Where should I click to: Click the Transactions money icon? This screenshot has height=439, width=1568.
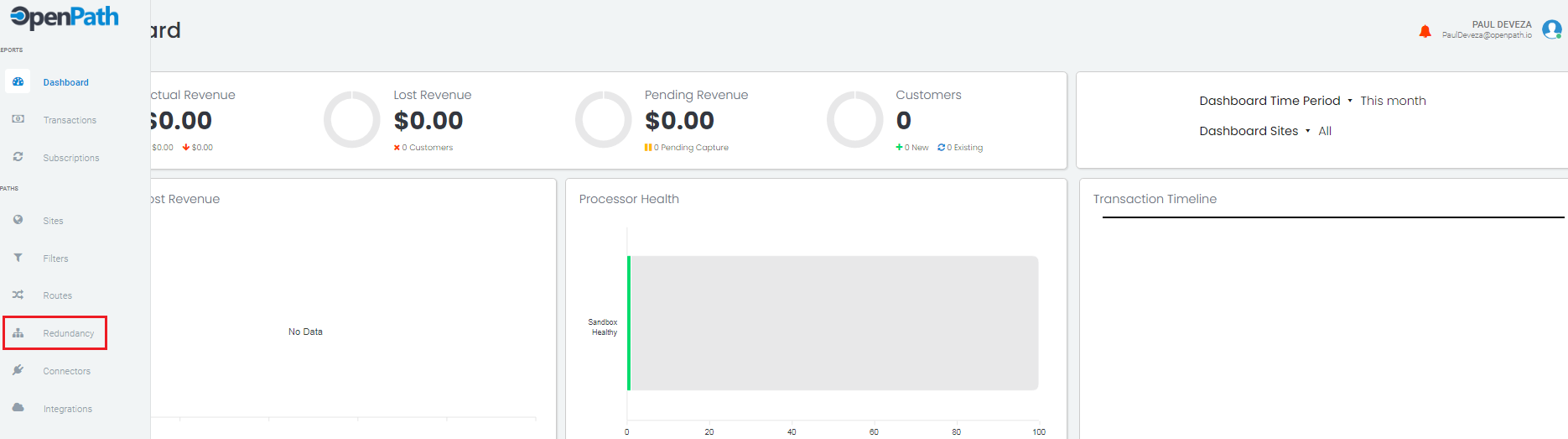18,119
